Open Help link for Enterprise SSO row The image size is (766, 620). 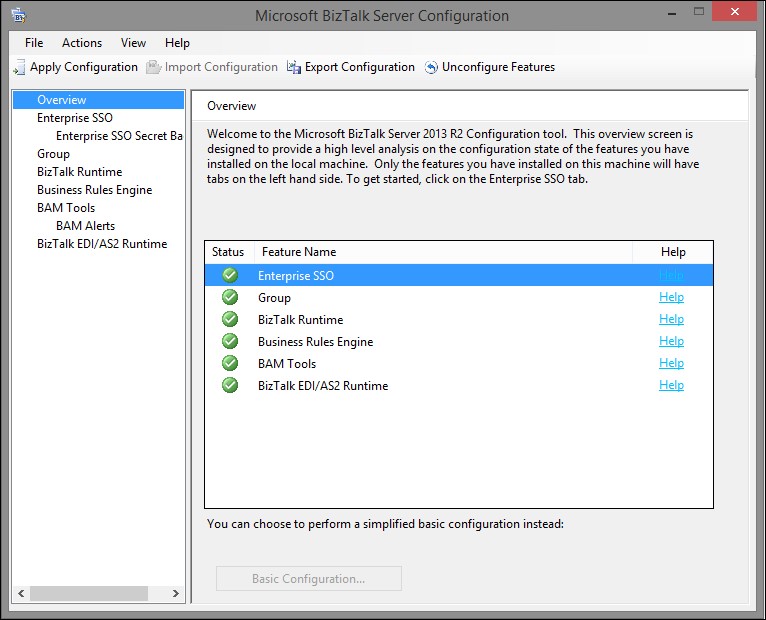pyautogui.click(x=671, y=275)
